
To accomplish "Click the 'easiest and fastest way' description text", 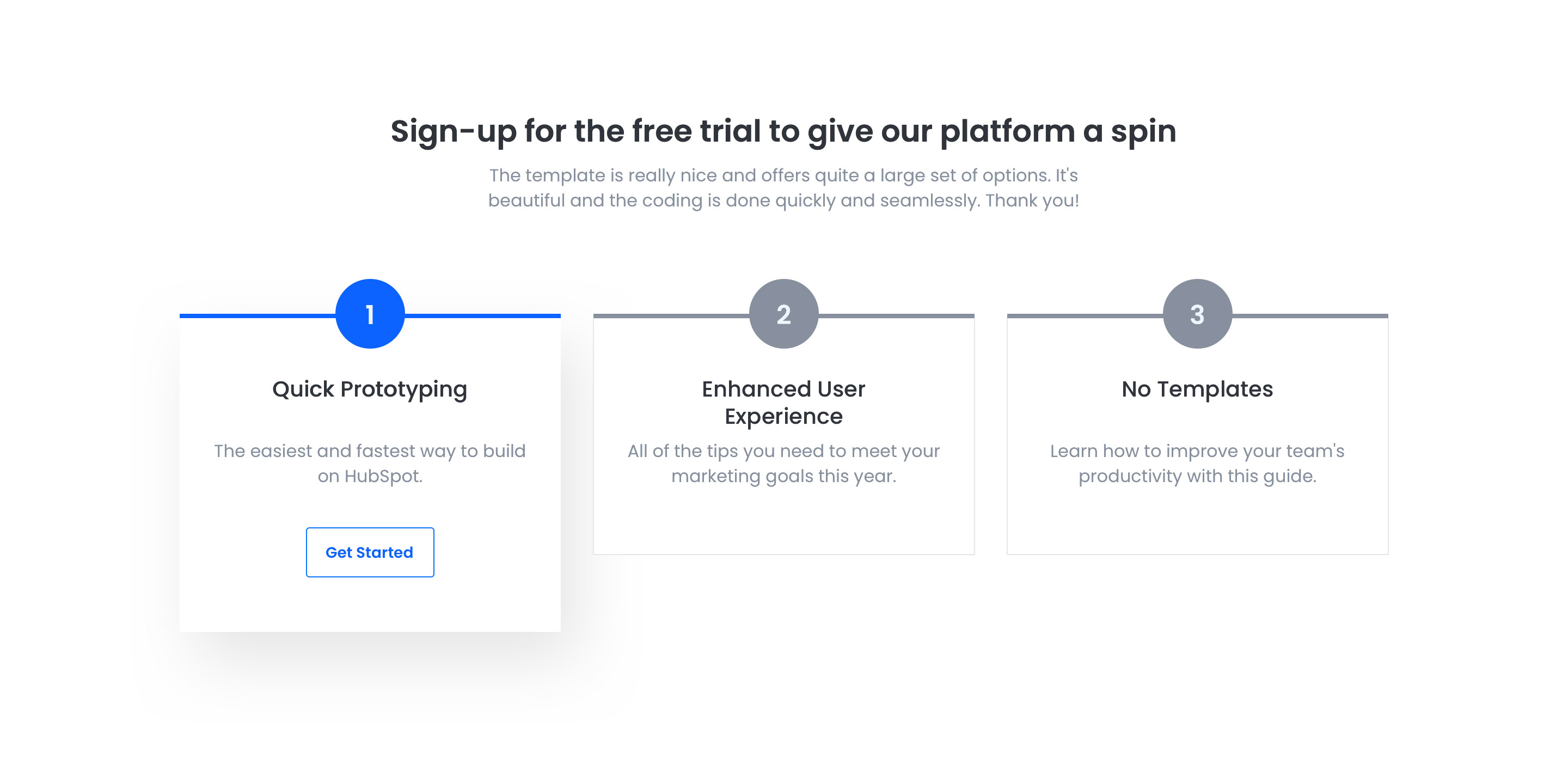I will tap(370, 463).
